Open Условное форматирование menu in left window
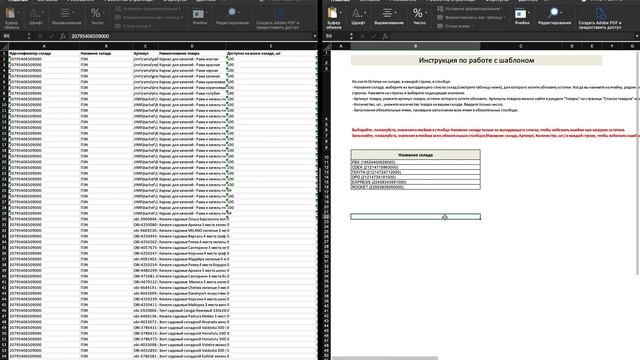The height and width of the screenshot is (360, 640). pyautogui.click(x=147, y=9)
